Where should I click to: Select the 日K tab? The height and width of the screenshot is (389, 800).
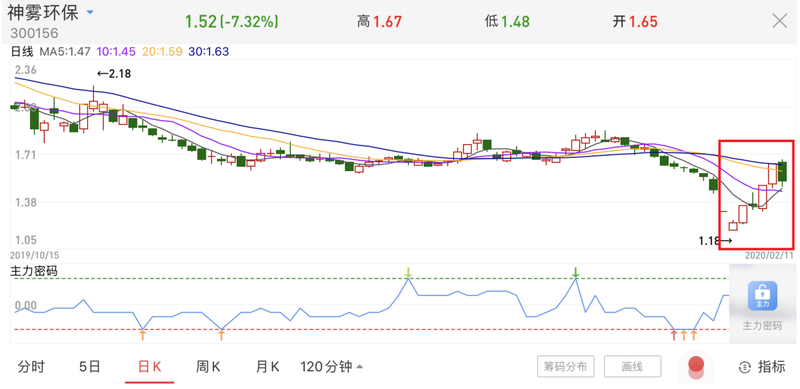(150, 367)
